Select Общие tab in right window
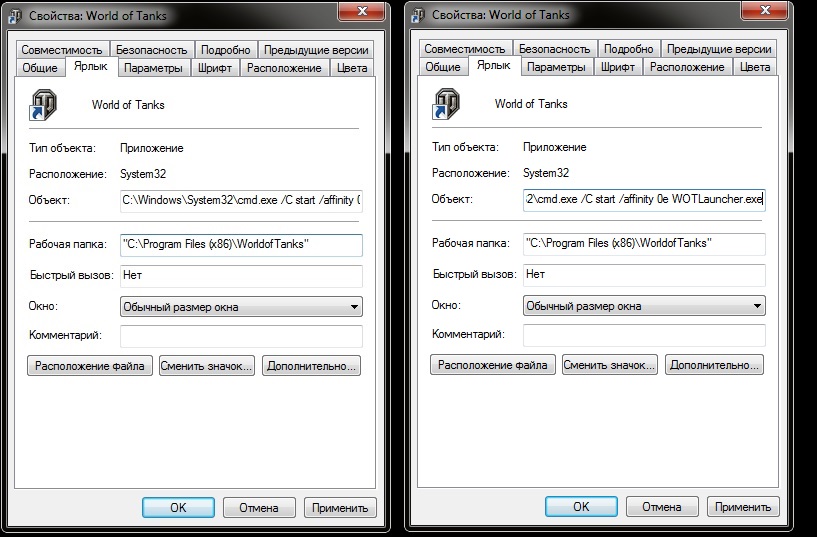The image size is (817, 538). [x=443, y=67]
